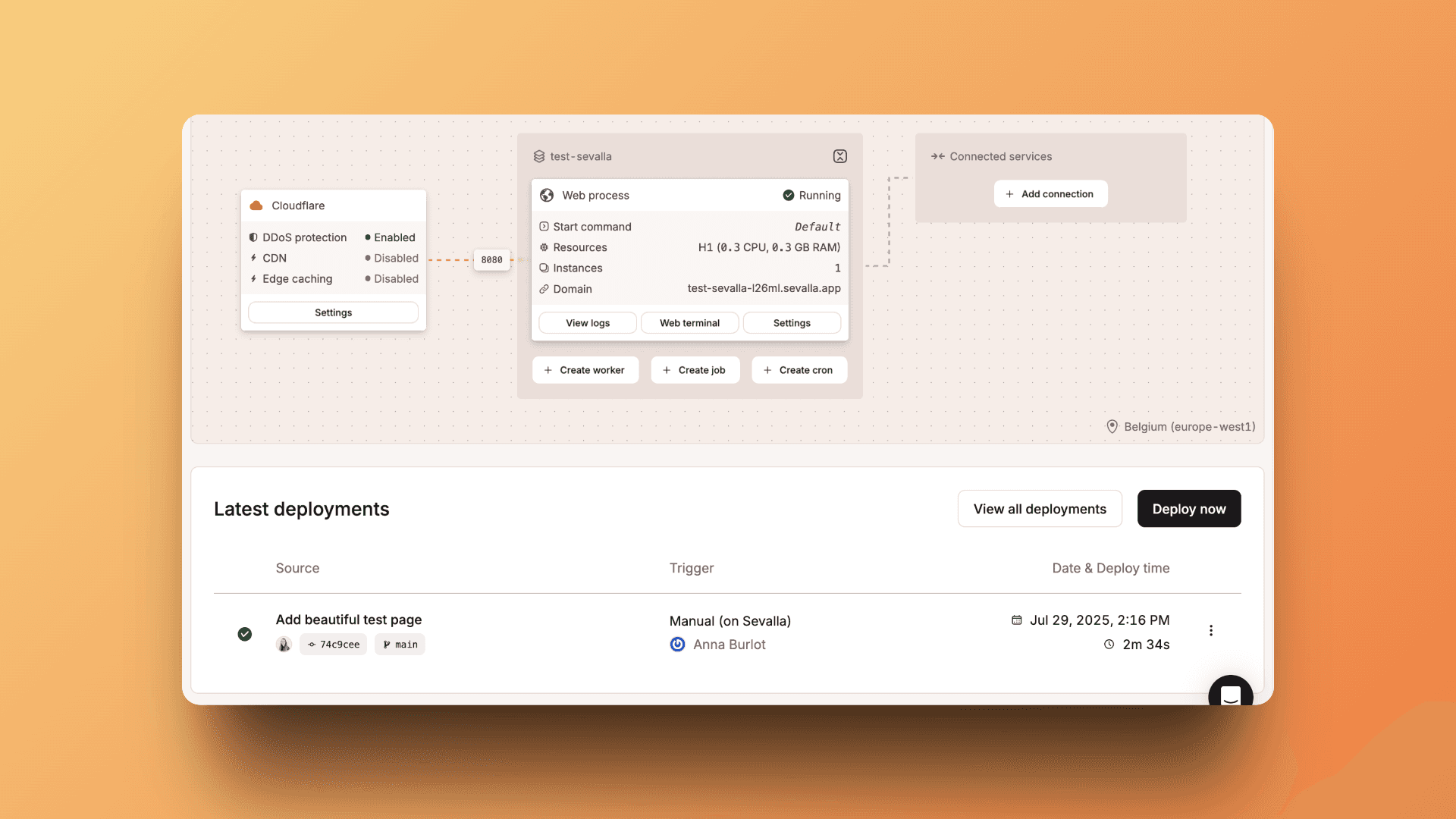Click the Cloudflare card title
The width and height of the screenshot is (1456, 819).
click(298, 206)
